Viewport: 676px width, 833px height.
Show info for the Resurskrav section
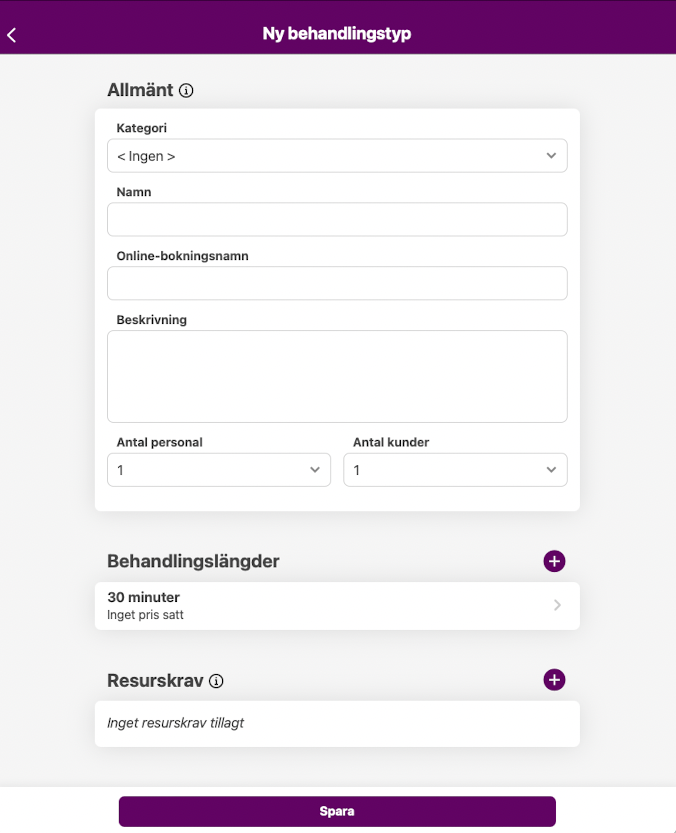pyautogui.click(x=216, y=681)
